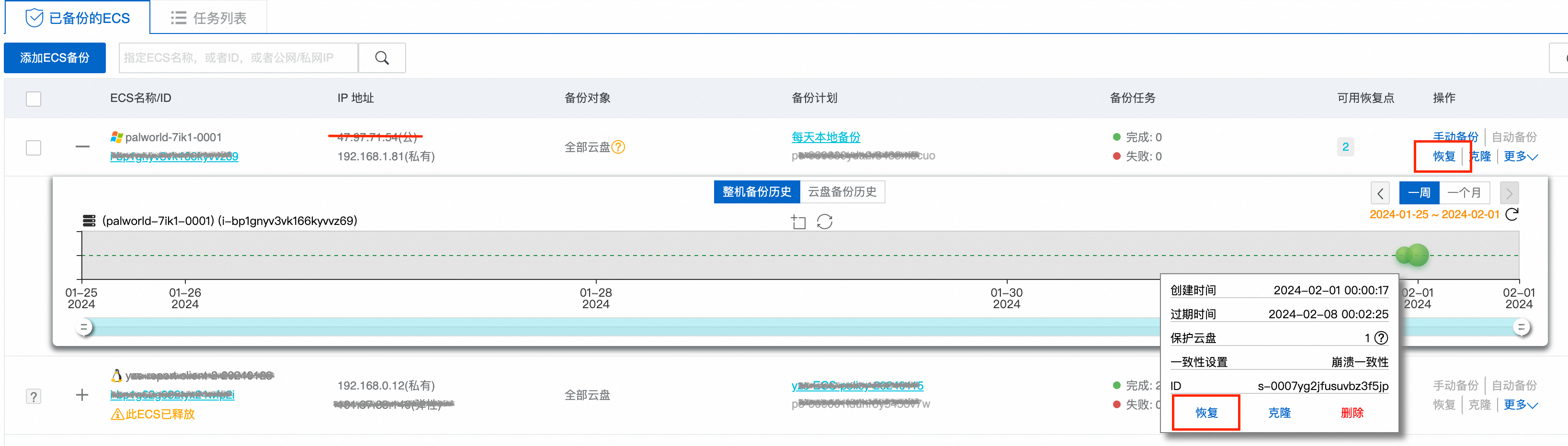
Task: Select 一周 time range
Action: 1419,193
